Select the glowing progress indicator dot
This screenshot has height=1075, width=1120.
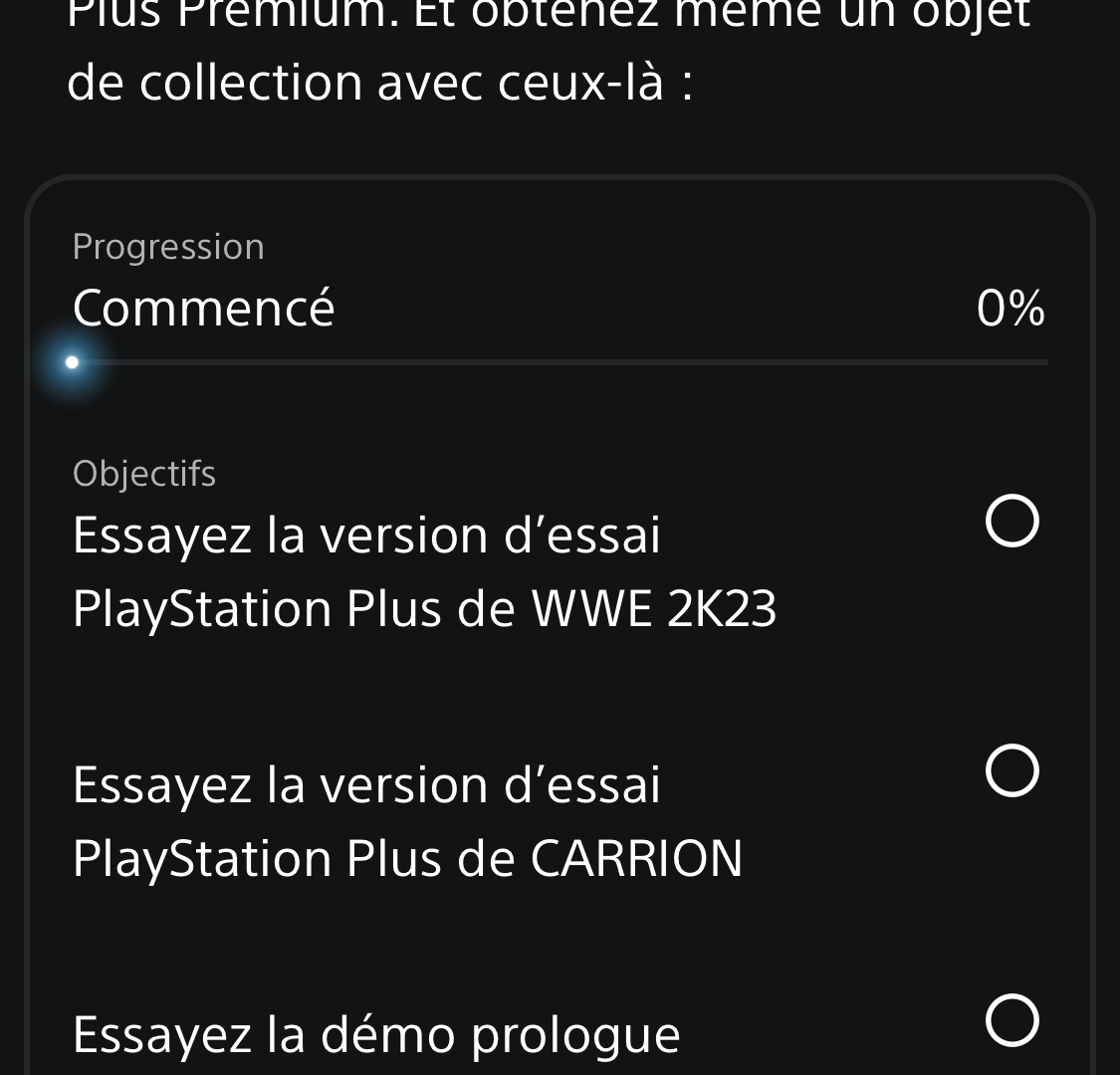[x=72, y=363]
